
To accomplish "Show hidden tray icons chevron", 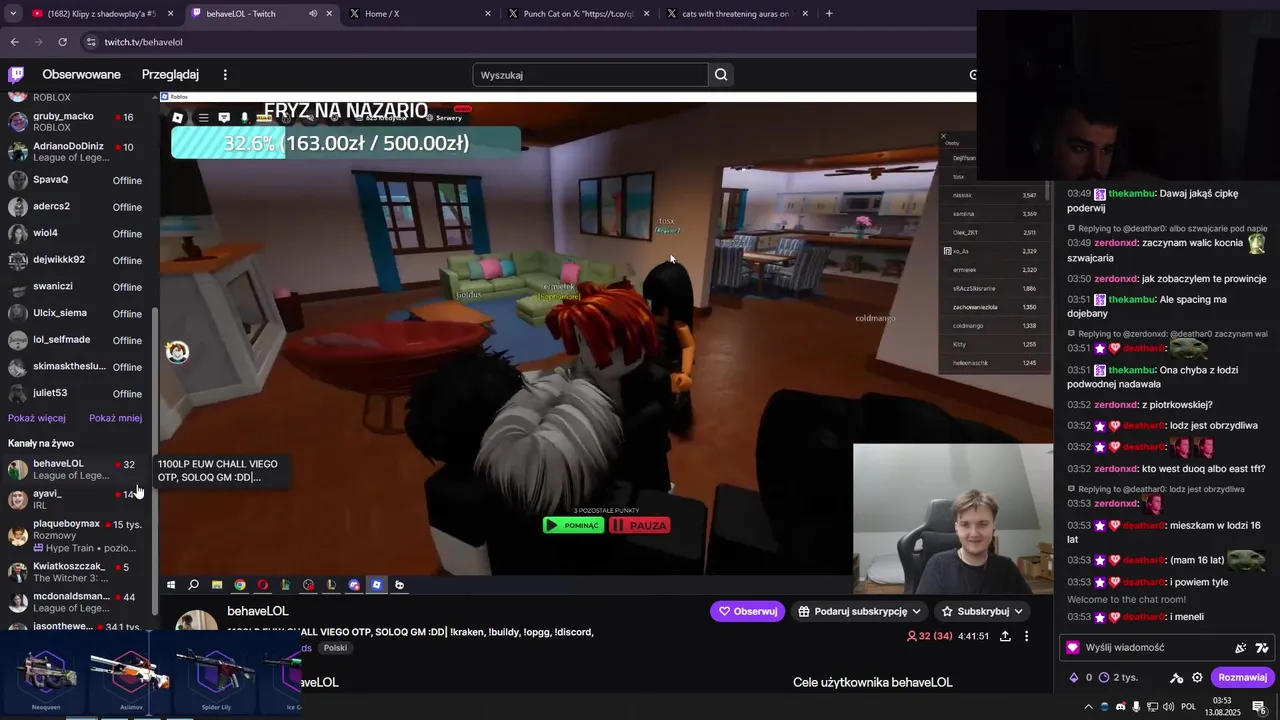I will (x=1088, y=706).
